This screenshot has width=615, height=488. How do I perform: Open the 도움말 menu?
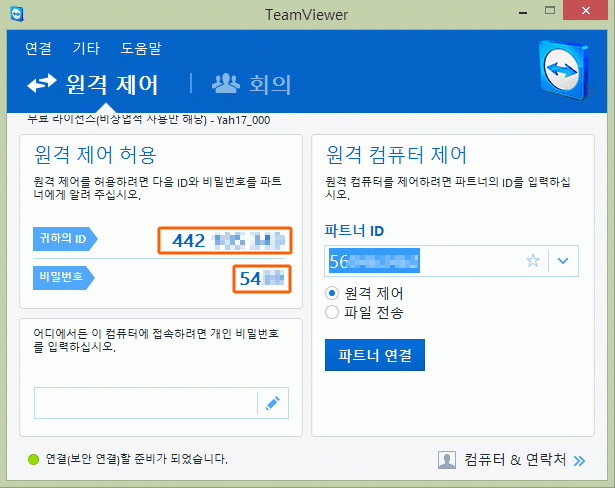point(141,48)
